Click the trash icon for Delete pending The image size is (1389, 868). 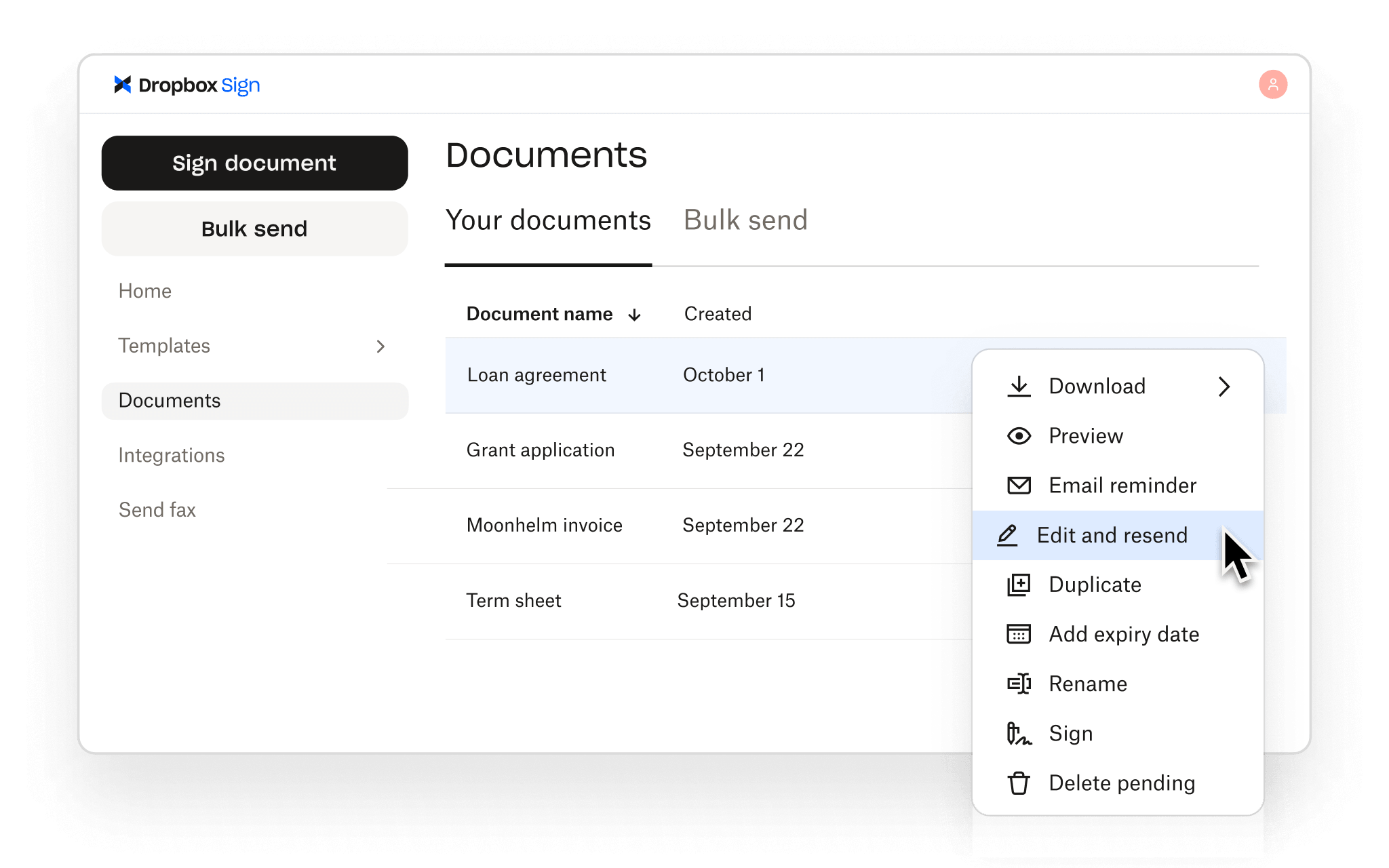pos(1019,783)
